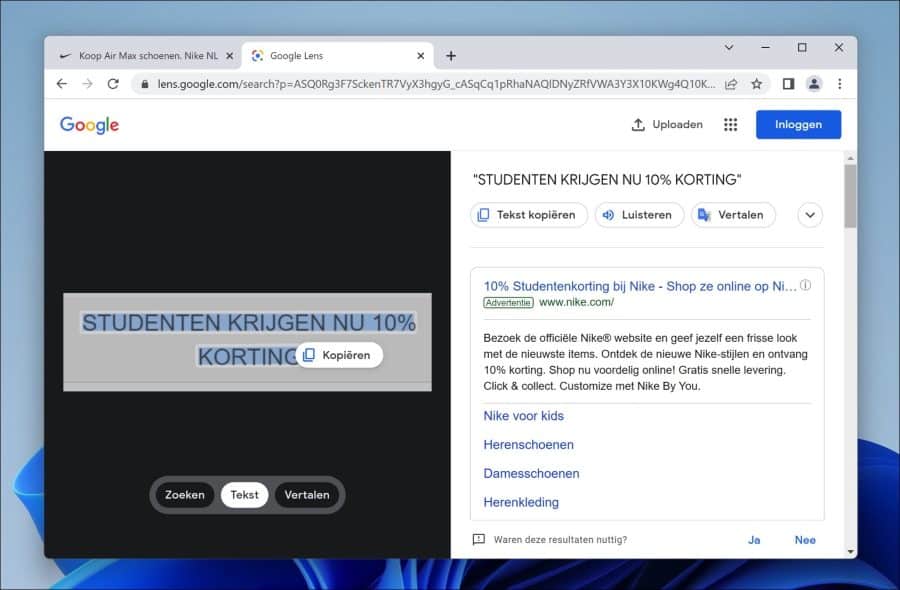Open the www.nike.com/ URL
The image size is (900, 590).
(576, 302)
